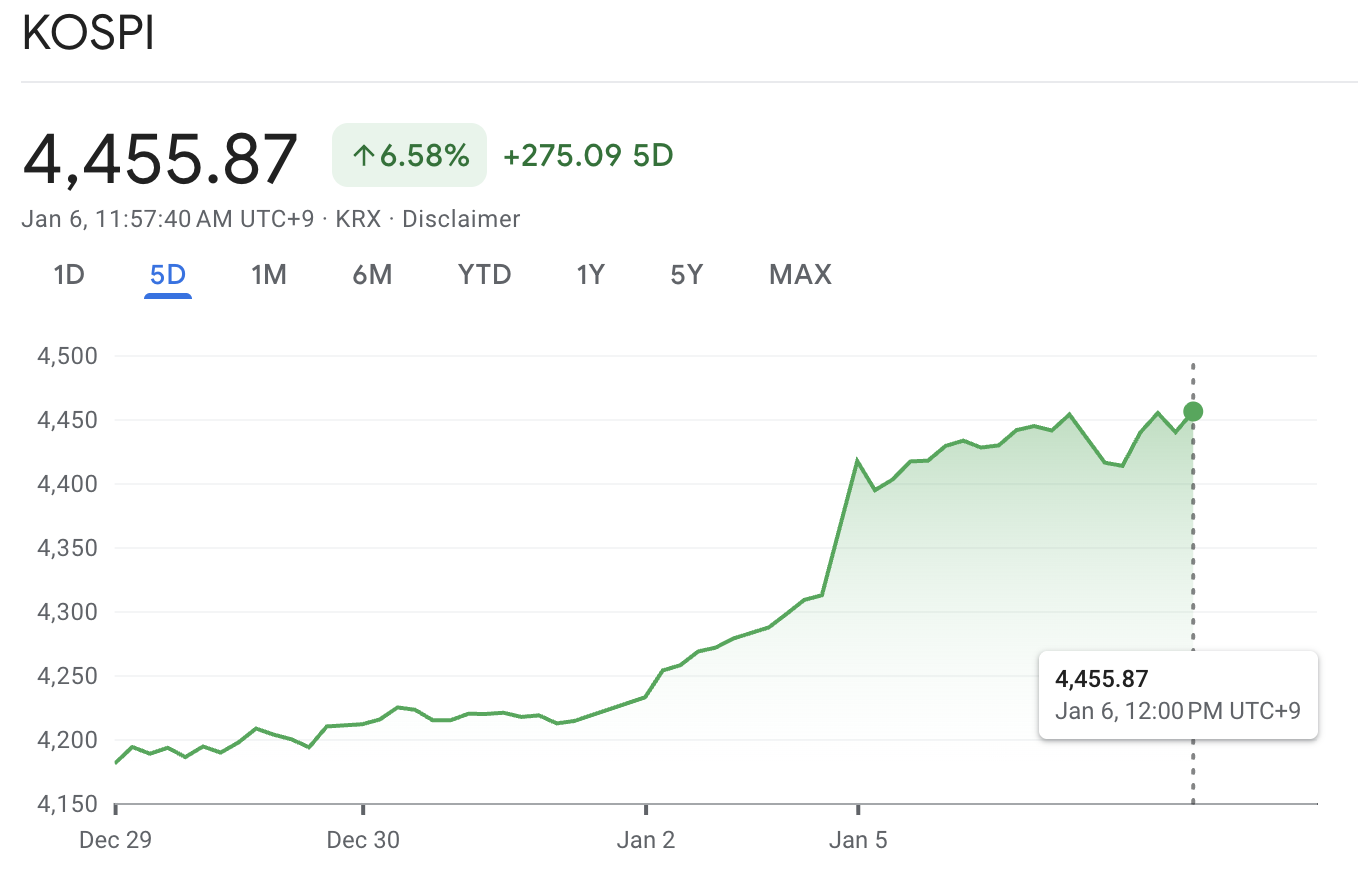Click the 4,500 y-axis gridline label
This screenshot has height=882, width=1358.
(x=69, y=356)
